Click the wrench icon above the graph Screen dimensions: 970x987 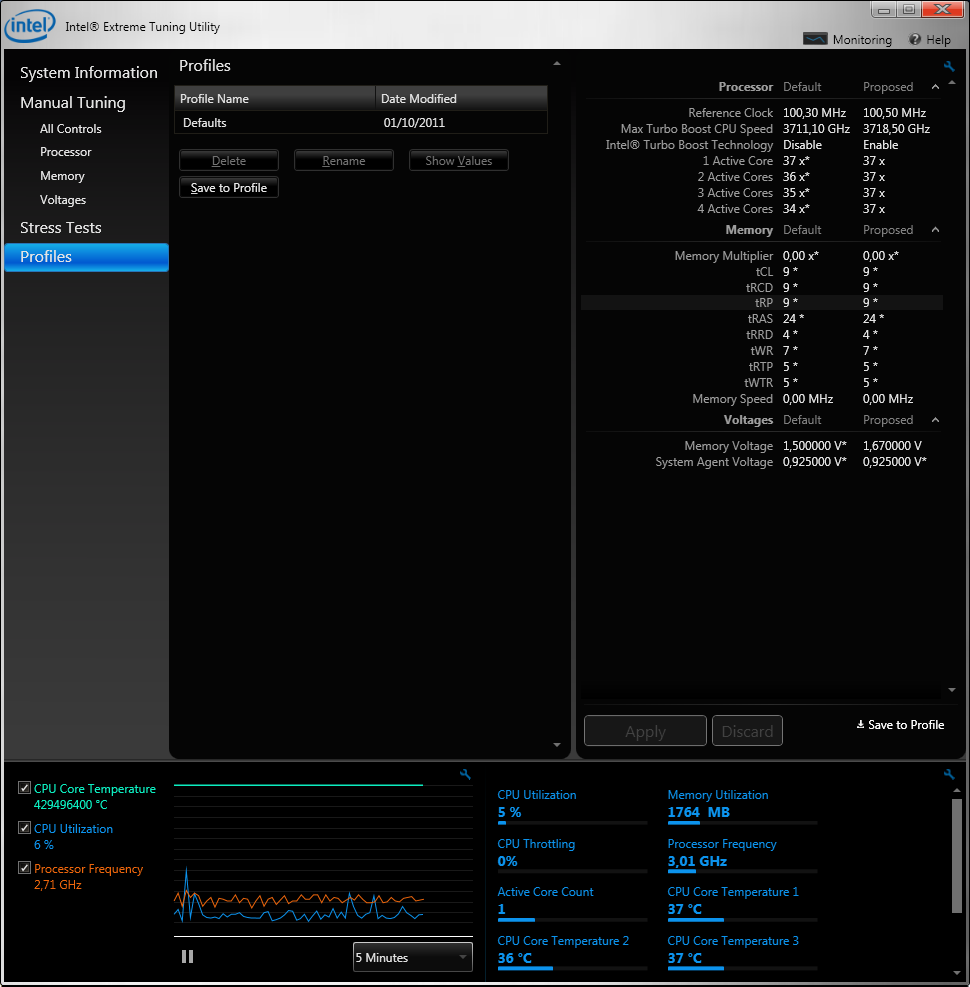pos(465,774)
